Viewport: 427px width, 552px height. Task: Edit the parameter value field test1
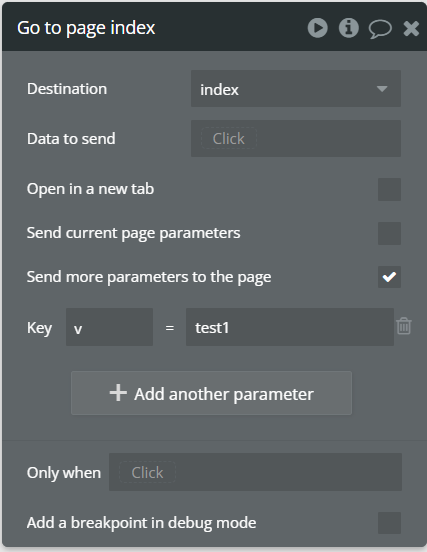[x=290, y=327]
